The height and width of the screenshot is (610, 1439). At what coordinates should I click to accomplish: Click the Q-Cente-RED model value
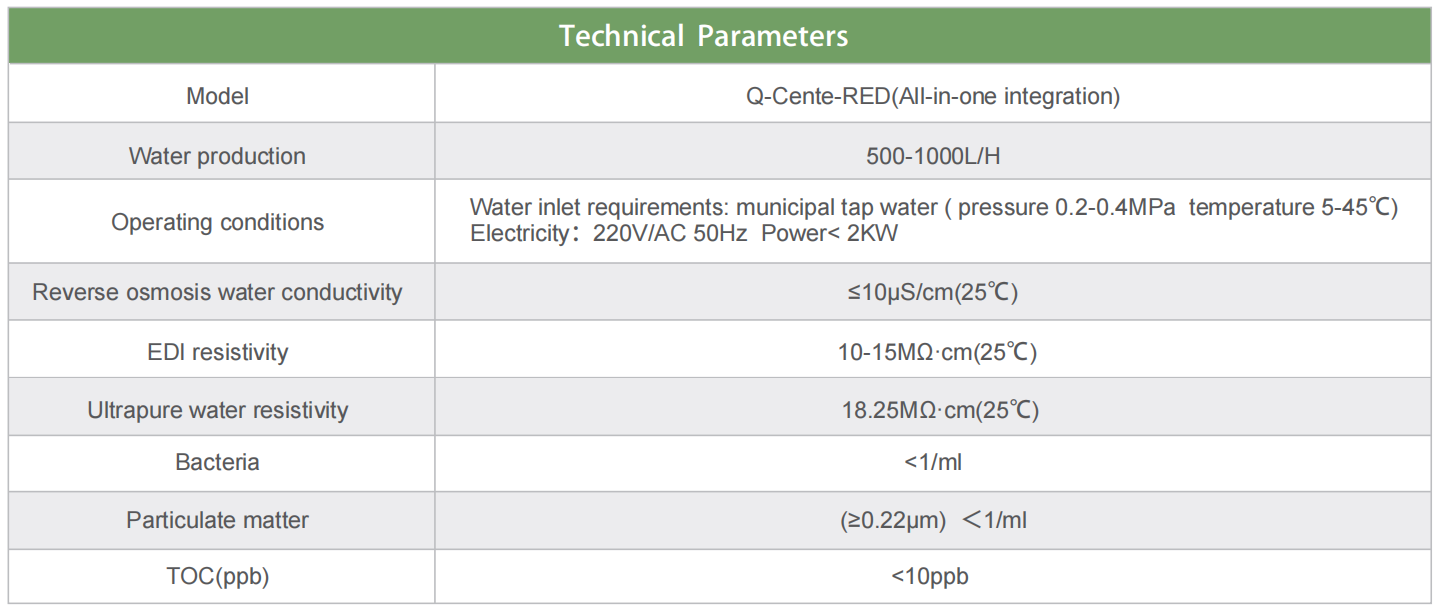[x=933, y=96]
